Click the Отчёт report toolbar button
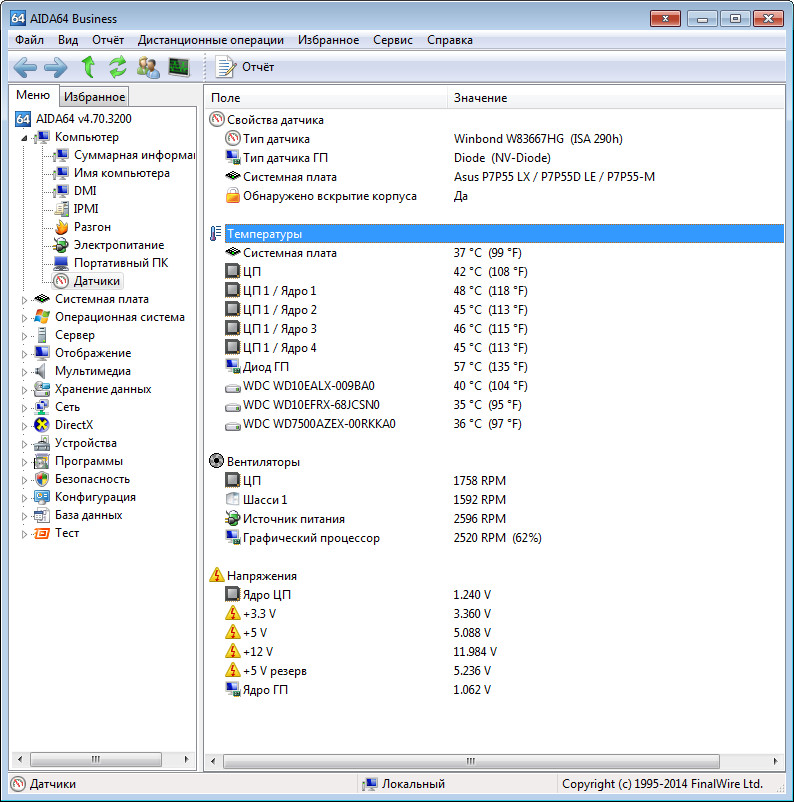The height and width of the screenshot is (802, 794). 245,67
